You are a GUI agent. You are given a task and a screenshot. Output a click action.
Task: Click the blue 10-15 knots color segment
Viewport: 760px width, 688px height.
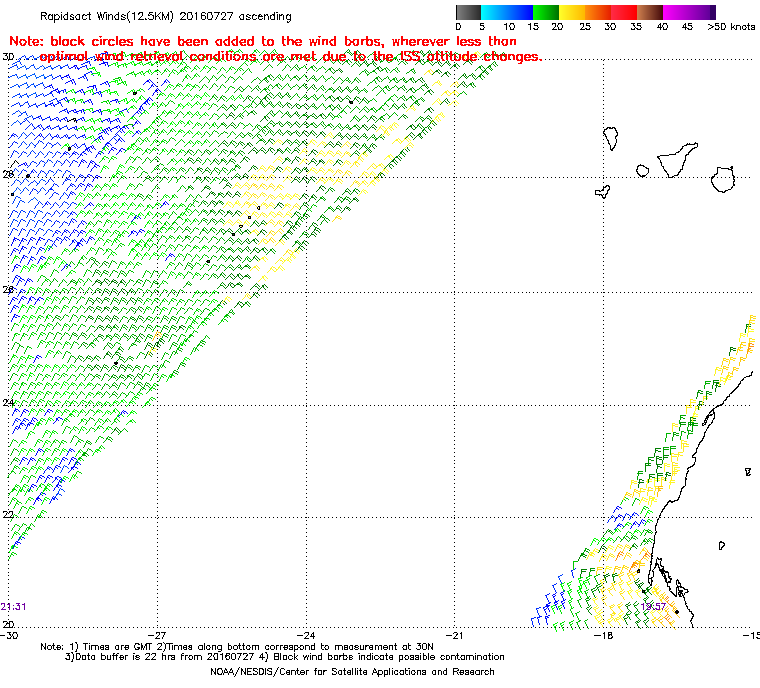click(x=520, y=12)
